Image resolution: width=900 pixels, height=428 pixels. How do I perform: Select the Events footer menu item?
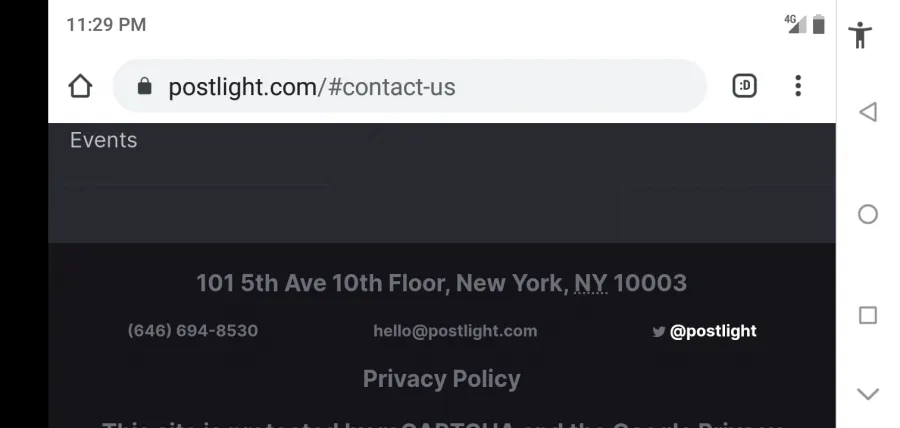coord(103,140)
